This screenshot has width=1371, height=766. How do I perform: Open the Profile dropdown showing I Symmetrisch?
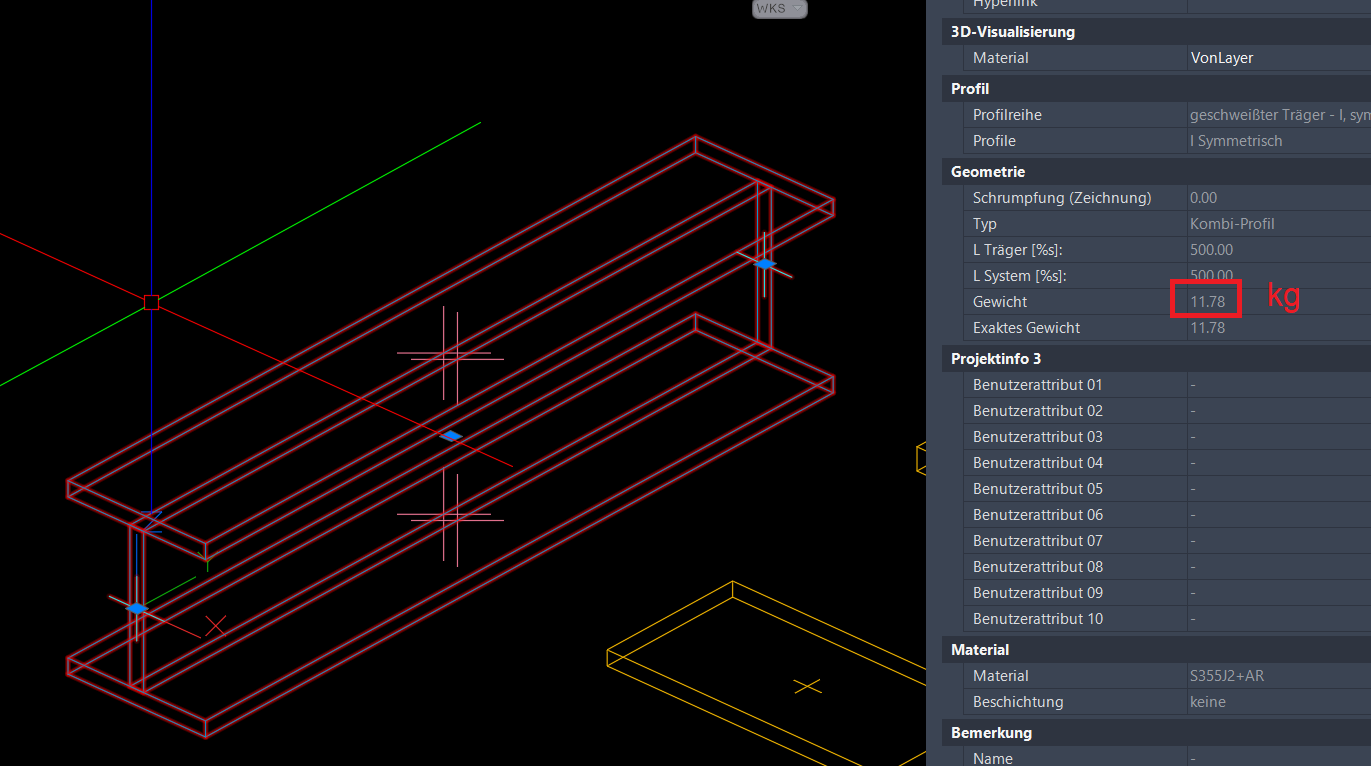coord(1250,140)
